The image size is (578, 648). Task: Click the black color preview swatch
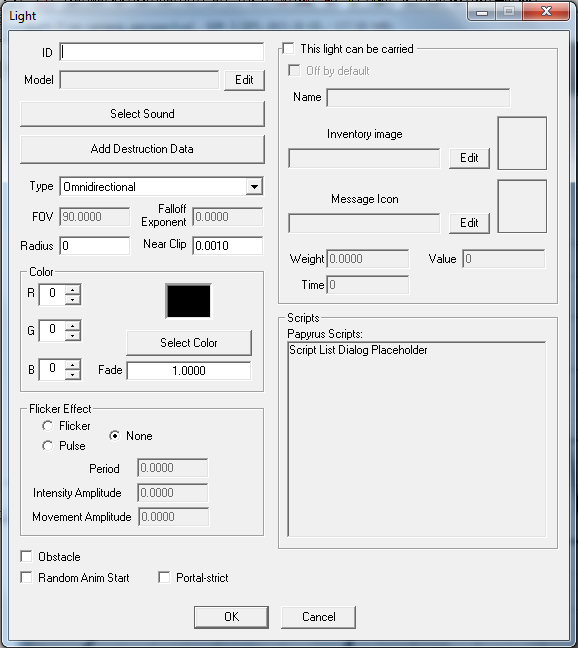point(189,301)
